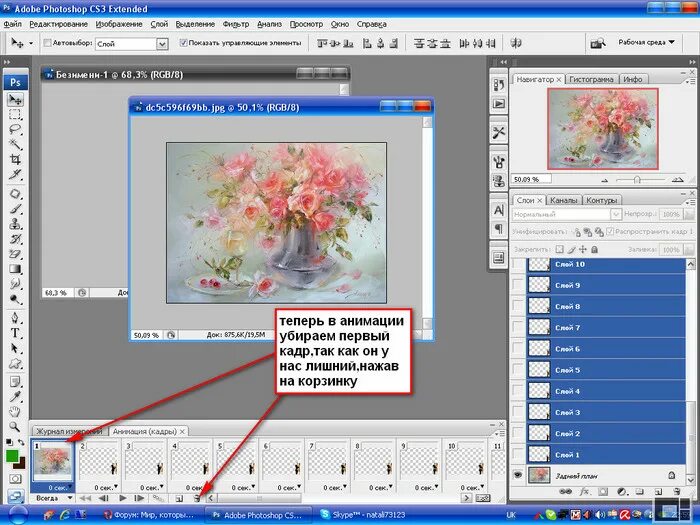700x525 pixels.
Task: Open the Слой auto-select dropdown
Action: pos(162,44)
